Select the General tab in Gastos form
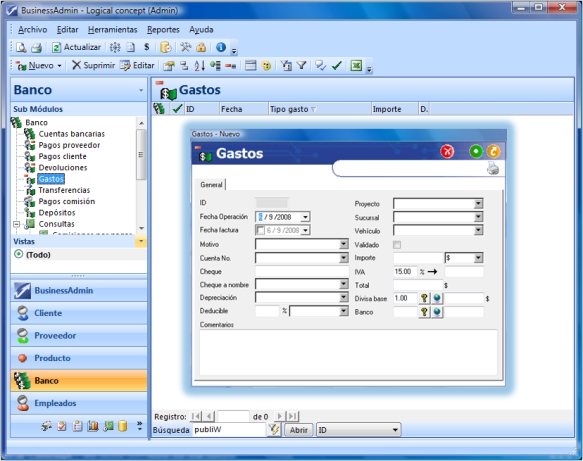Image resolution: width=583 pixels, height=461 pixels. 211,185
